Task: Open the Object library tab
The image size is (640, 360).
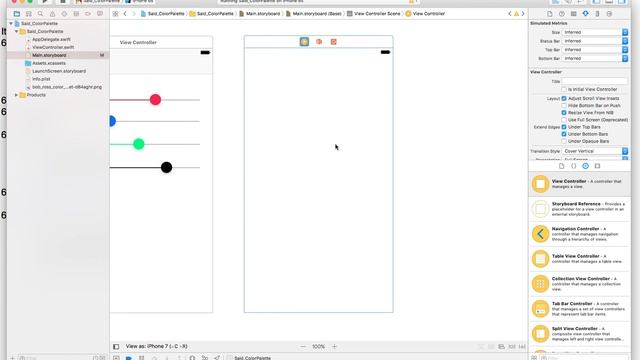Action: point(585,166)
